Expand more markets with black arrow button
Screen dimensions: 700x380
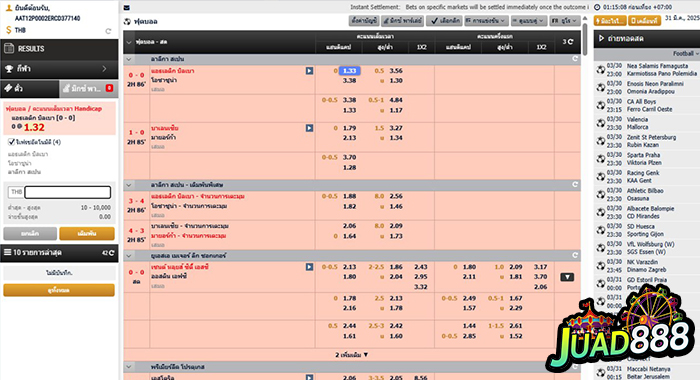pos(567,277)
